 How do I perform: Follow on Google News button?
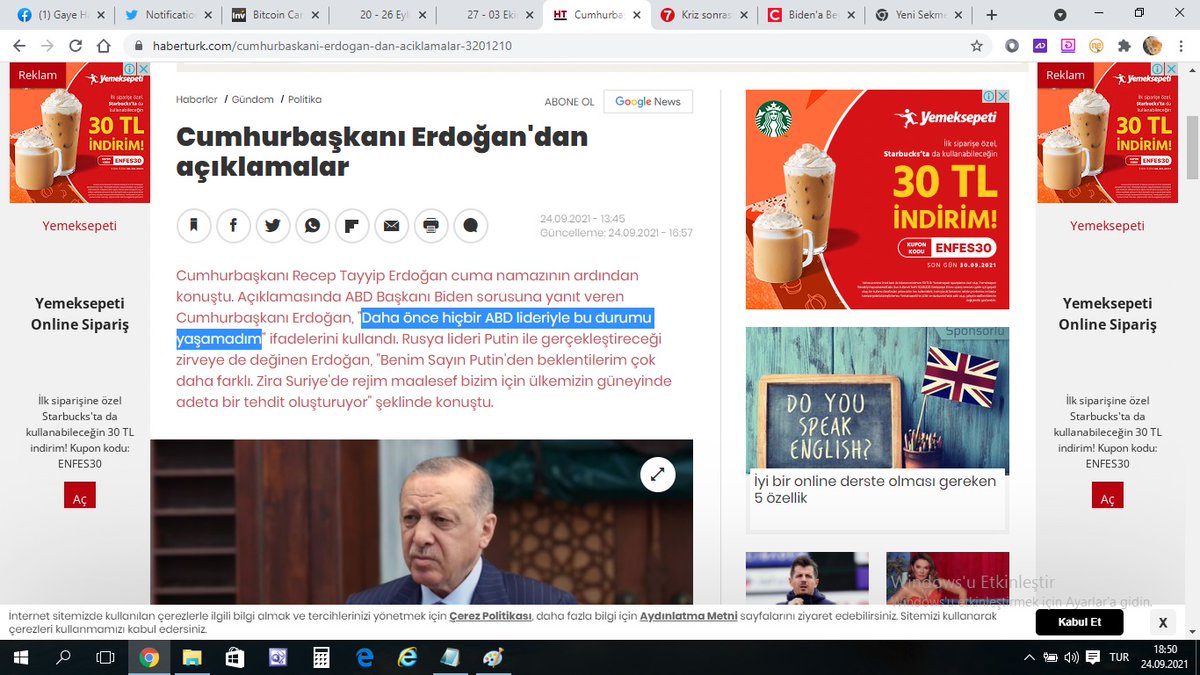click(648, 101)
